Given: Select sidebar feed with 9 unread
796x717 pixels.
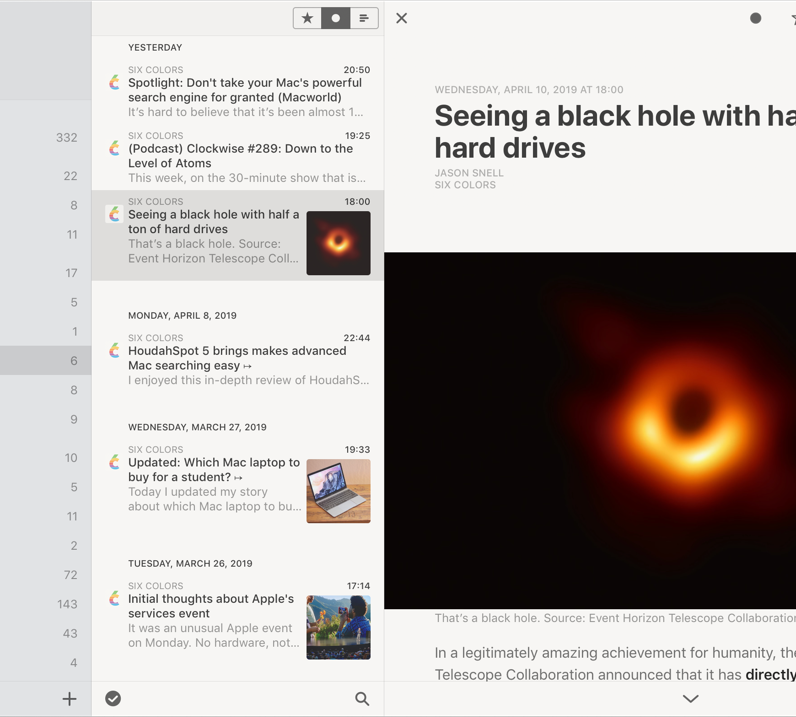Looking at the screenshot, I should click(46, 419).
